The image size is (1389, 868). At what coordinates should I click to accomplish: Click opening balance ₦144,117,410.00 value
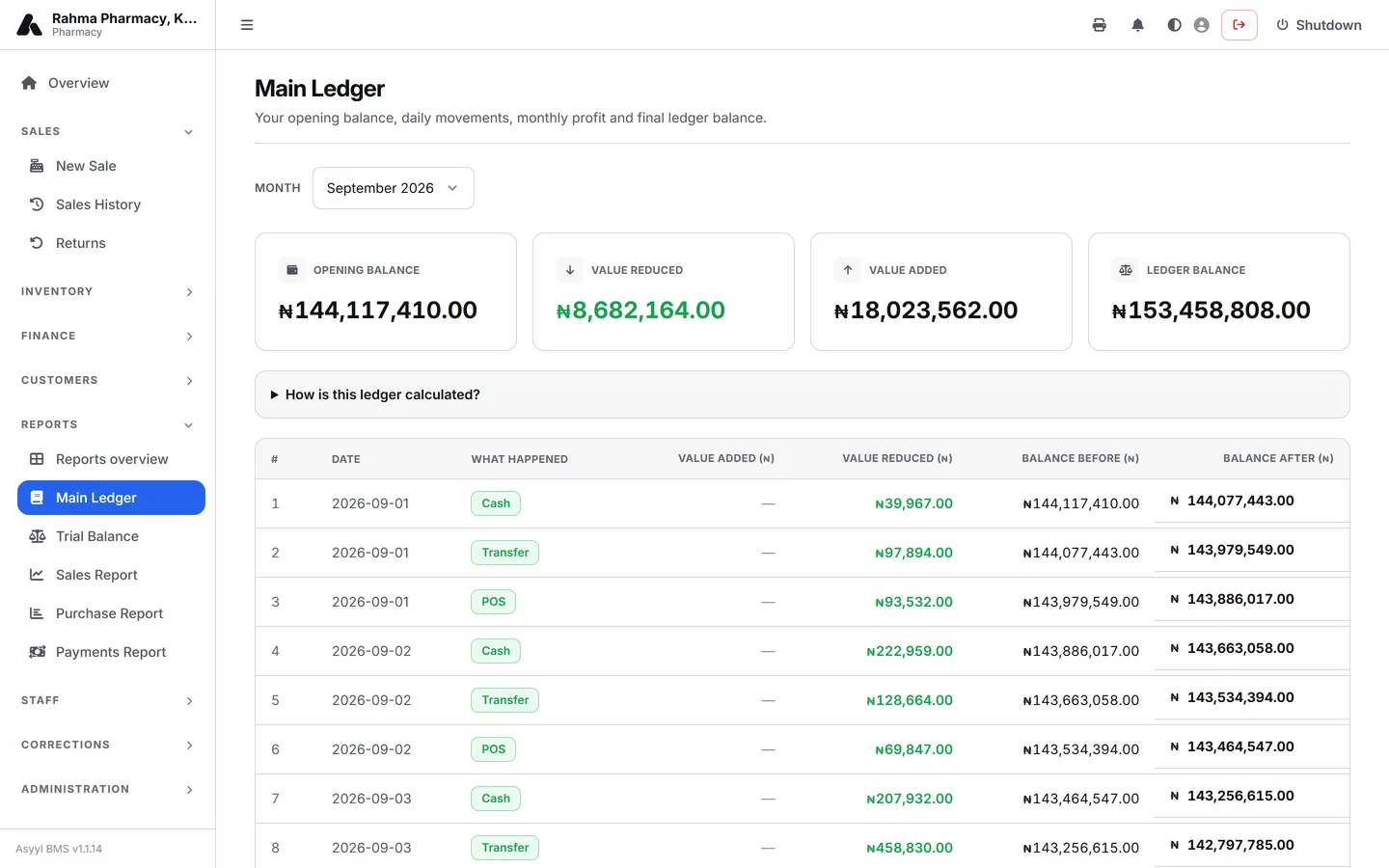(377, 310)
